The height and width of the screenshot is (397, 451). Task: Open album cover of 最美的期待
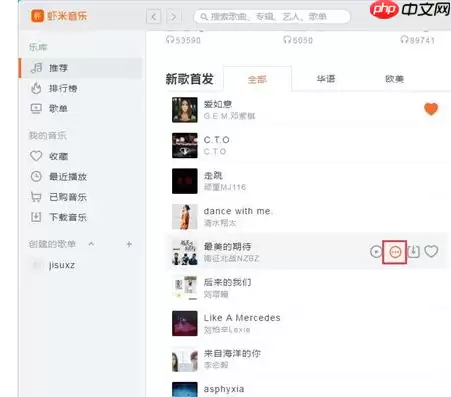coord(185,252)
